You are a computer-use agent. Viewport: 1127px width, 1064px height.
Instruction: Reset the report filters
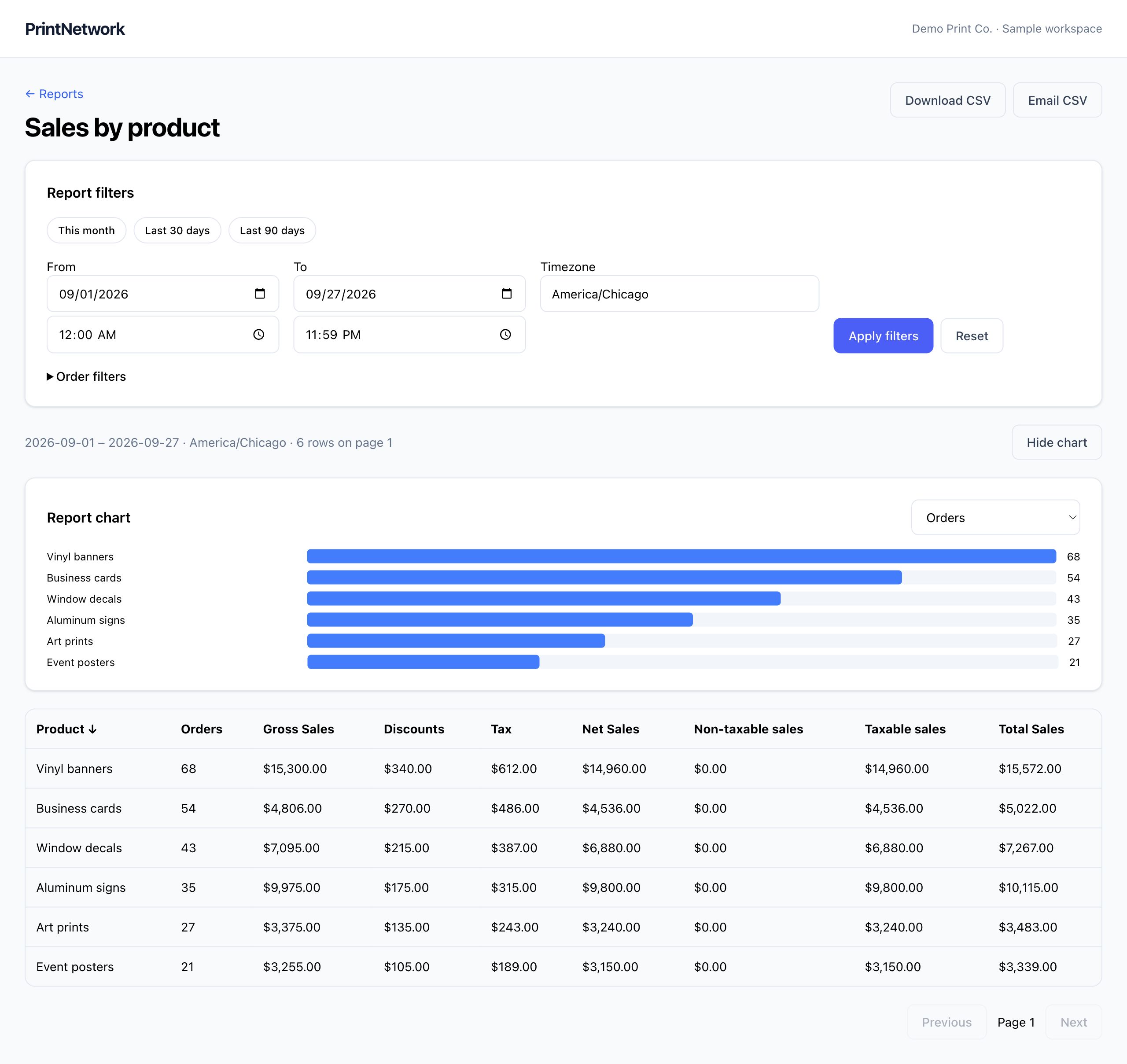point(972,336)
